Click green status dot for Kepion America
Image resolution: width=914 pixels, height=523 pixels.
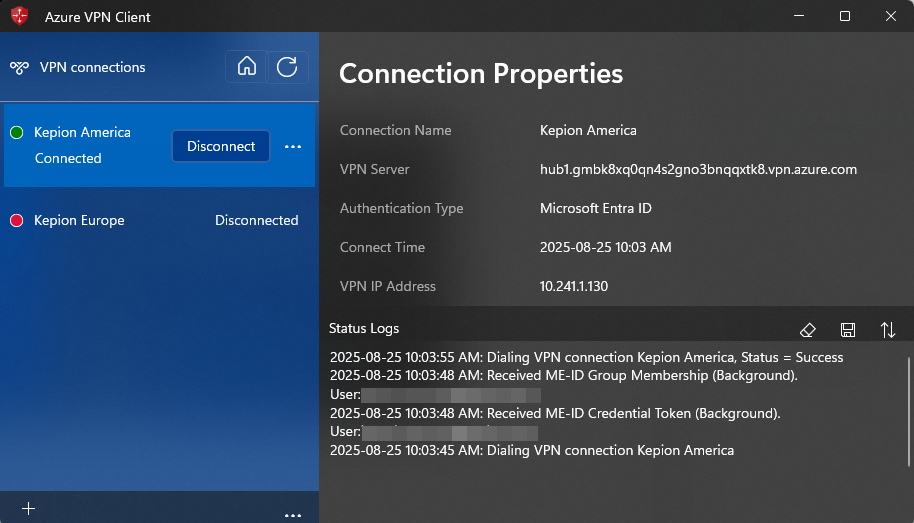click(16, 132)
